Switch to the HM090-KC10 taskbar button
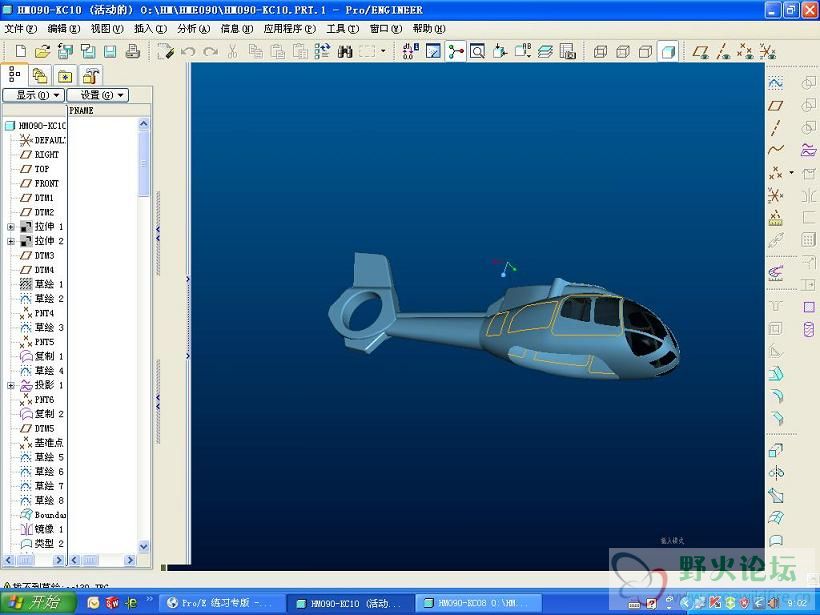820x615 pixels. 350,603
